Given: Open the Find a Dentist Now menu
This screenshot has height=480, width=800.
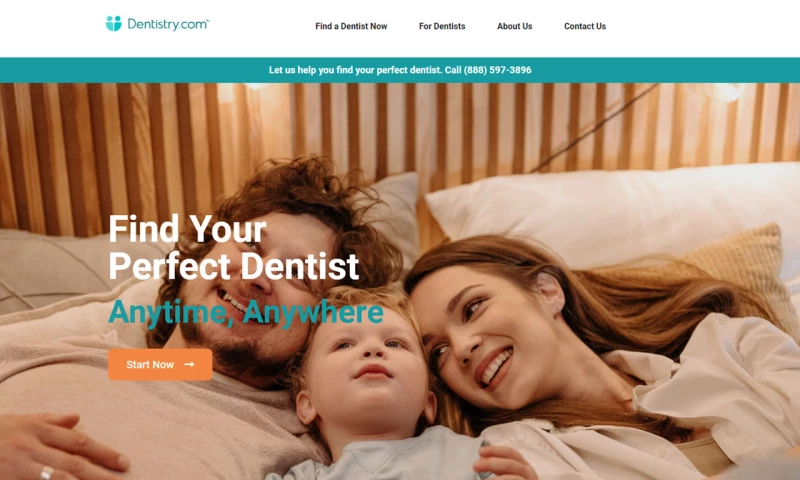Looking at the screenshot, I should point(351,26).
